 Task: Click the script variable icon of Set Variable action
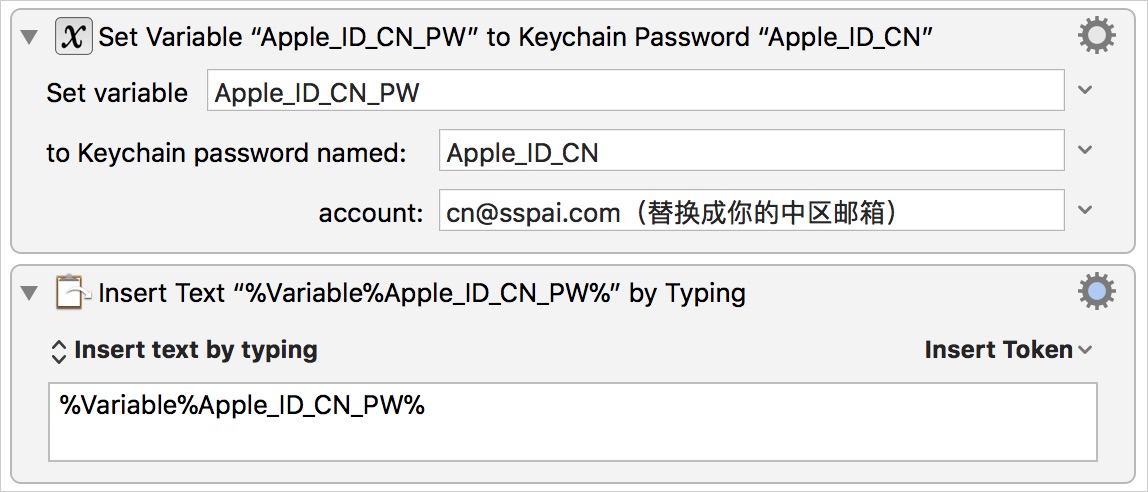coord(73,37)
